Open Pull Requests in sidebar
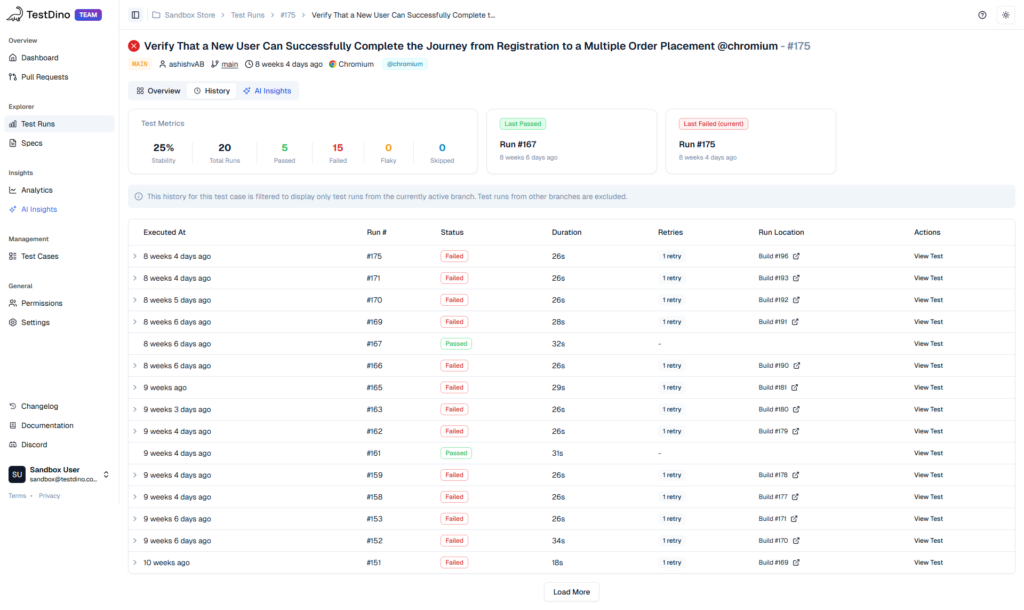Viewport: 1024px width, 610px height. pyautogui.click(x=44, y=77)
